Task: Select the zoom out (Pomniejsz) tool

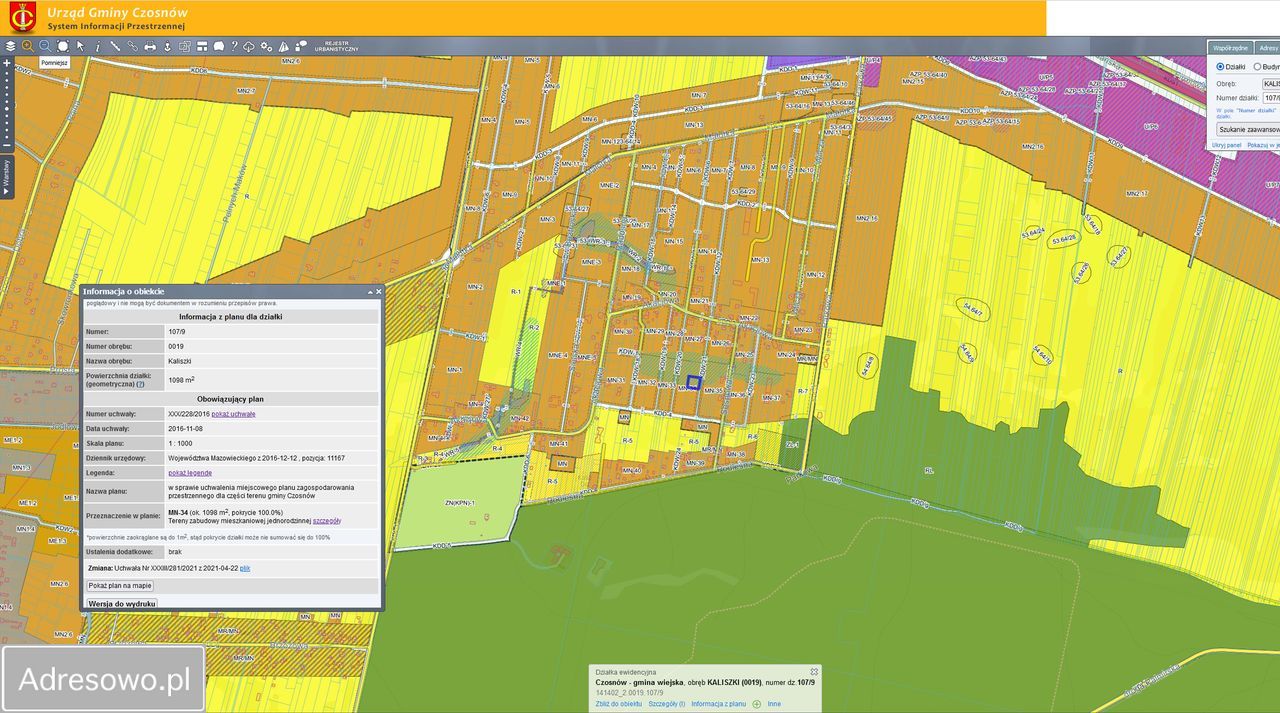Action: [x=44, y=46]
